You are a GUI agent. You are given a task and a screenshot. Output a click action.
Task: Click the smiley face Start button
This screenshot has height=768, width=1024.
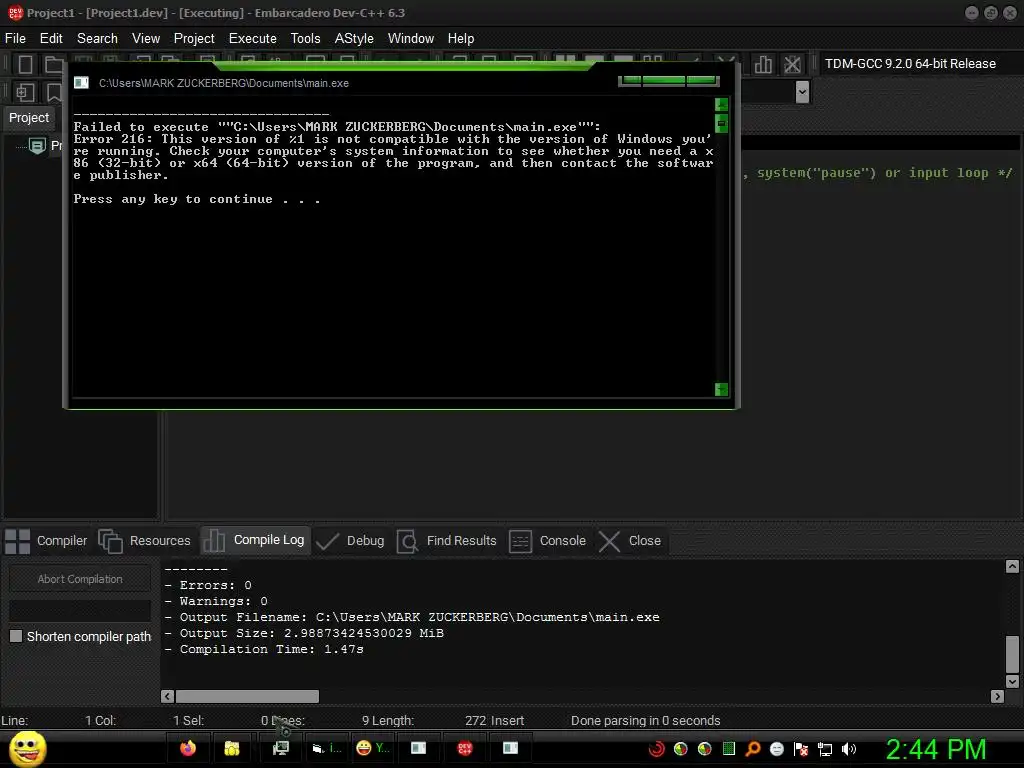(x=27, y=748)
